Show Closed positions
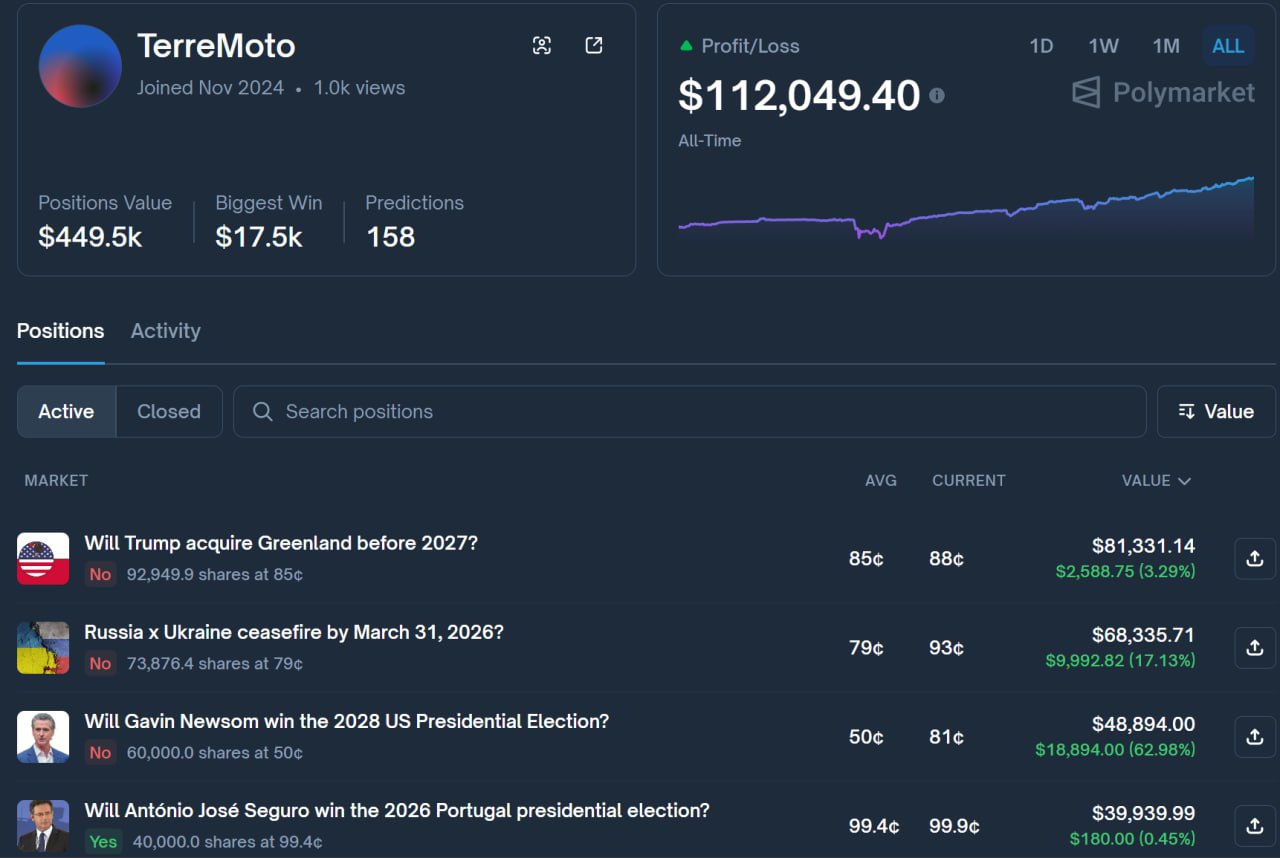 pyautogui.click(x=168, y=412)
